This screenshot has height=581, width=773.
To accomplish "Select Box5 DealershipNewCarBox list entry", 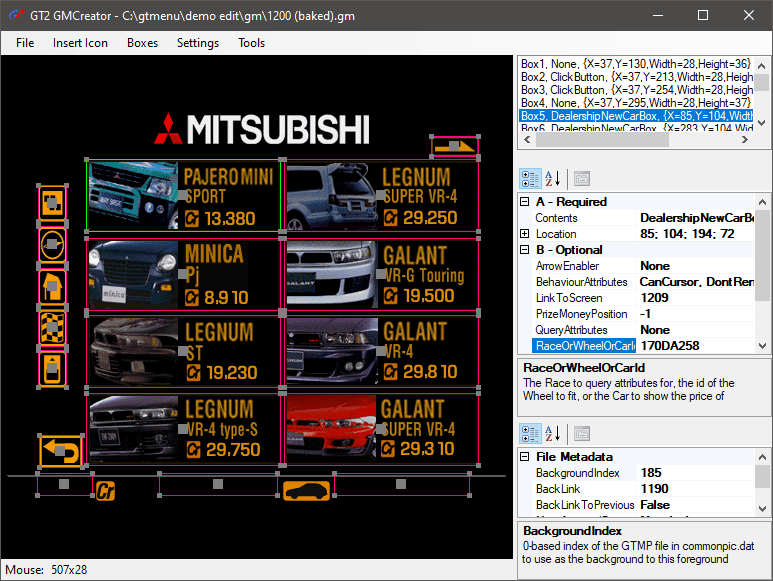I will [636, 116].
